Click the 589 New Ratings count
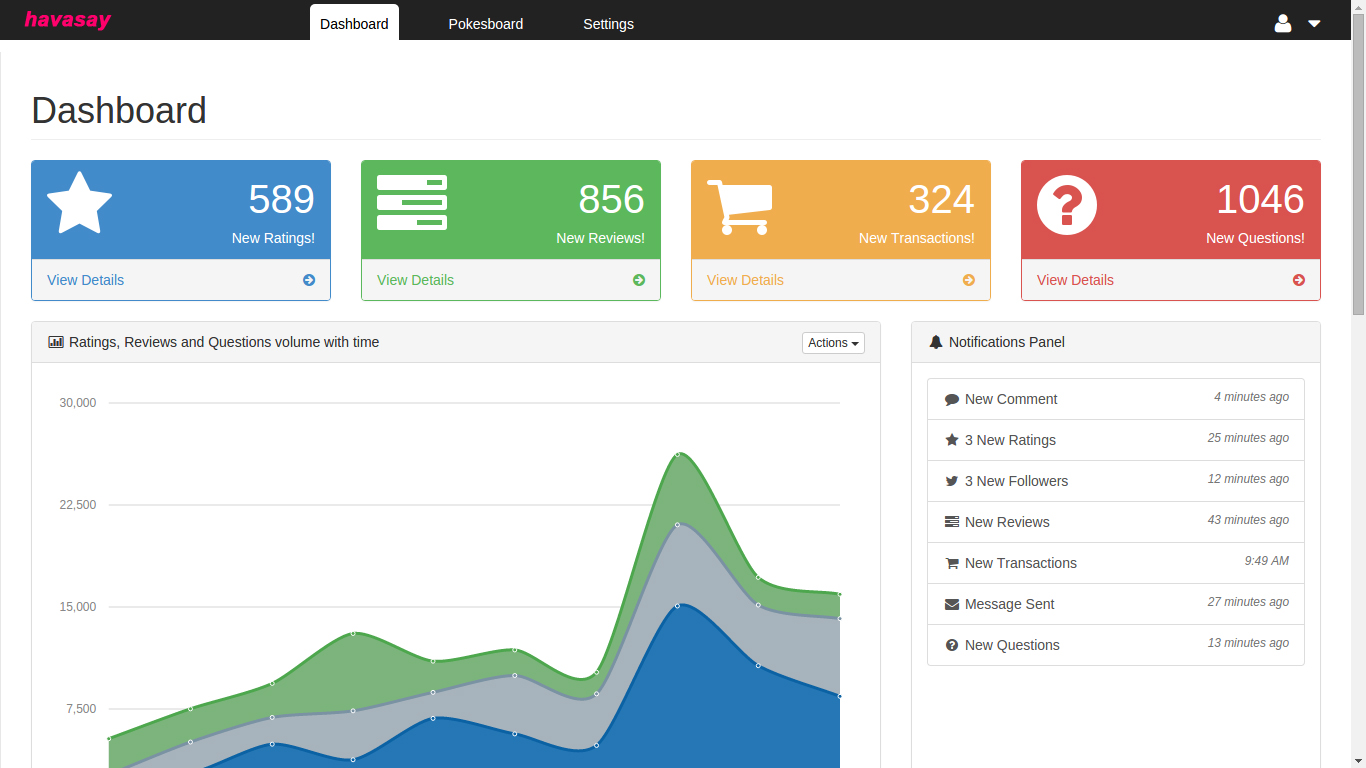This screenshot has width=1366, height=768. tap(281, 199)
